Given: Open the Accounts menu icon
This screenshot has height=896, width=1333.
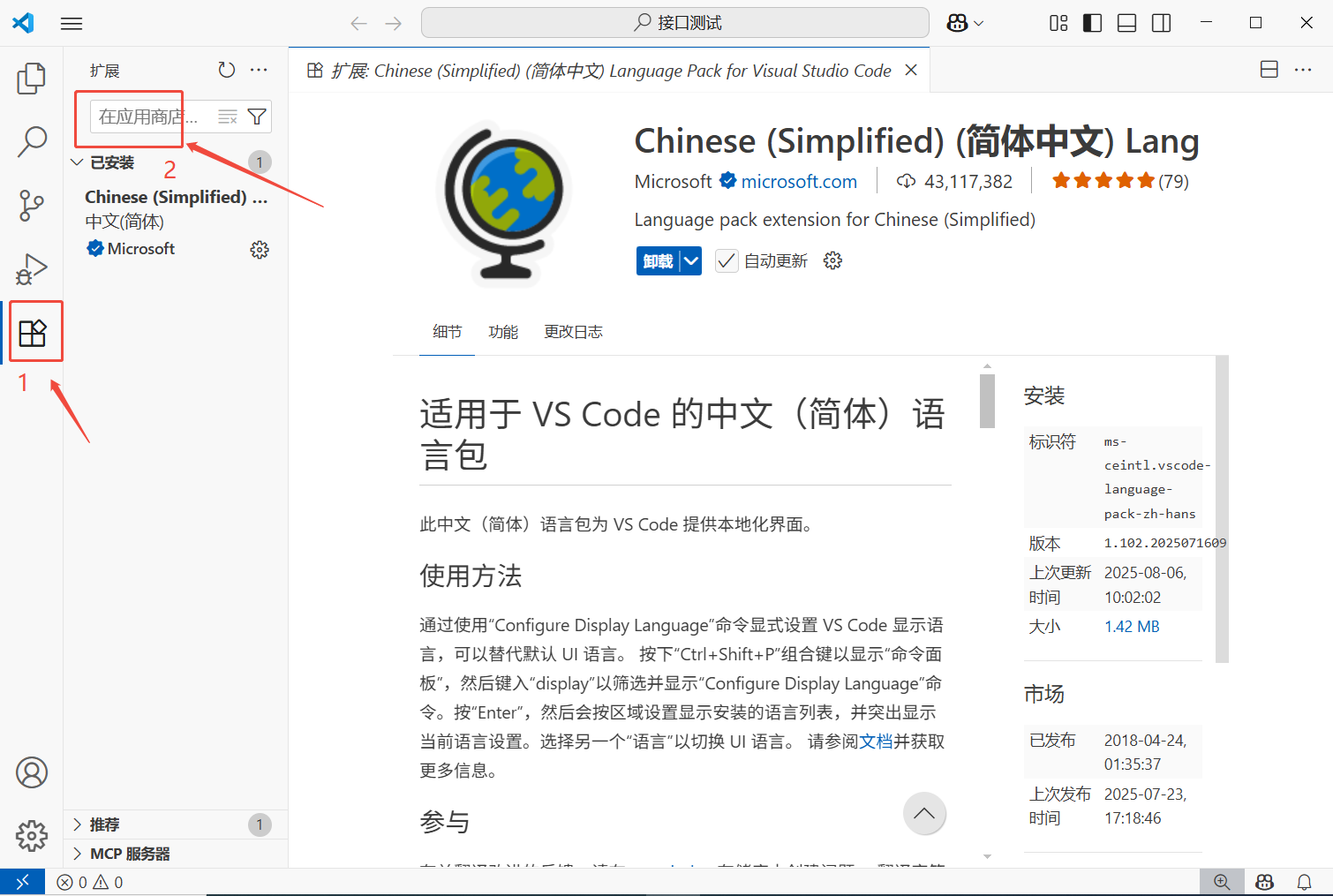Looking at the screenshot, I should [x=32, y=772].
